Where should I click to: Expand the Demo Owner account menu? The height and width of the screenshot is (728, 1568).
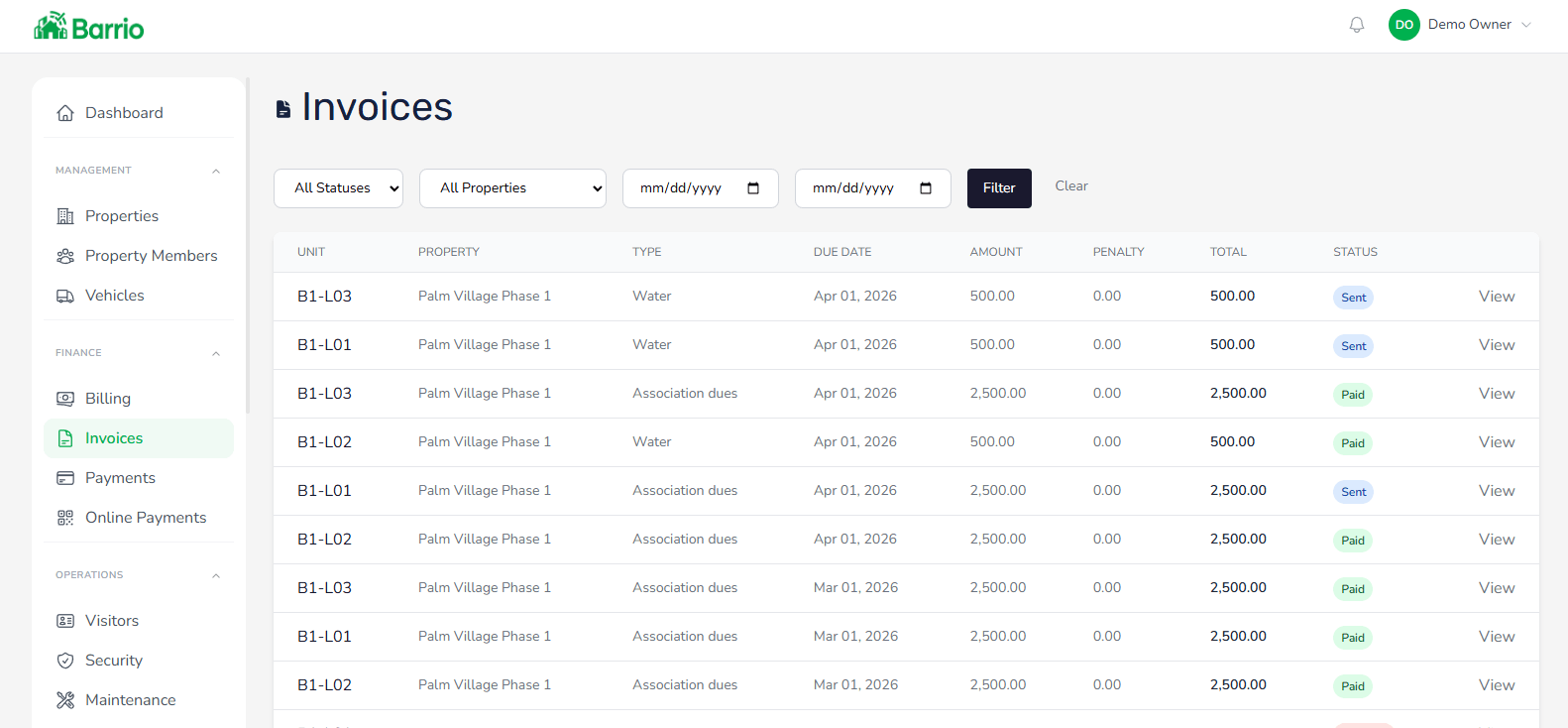[x=1526, y=25]
